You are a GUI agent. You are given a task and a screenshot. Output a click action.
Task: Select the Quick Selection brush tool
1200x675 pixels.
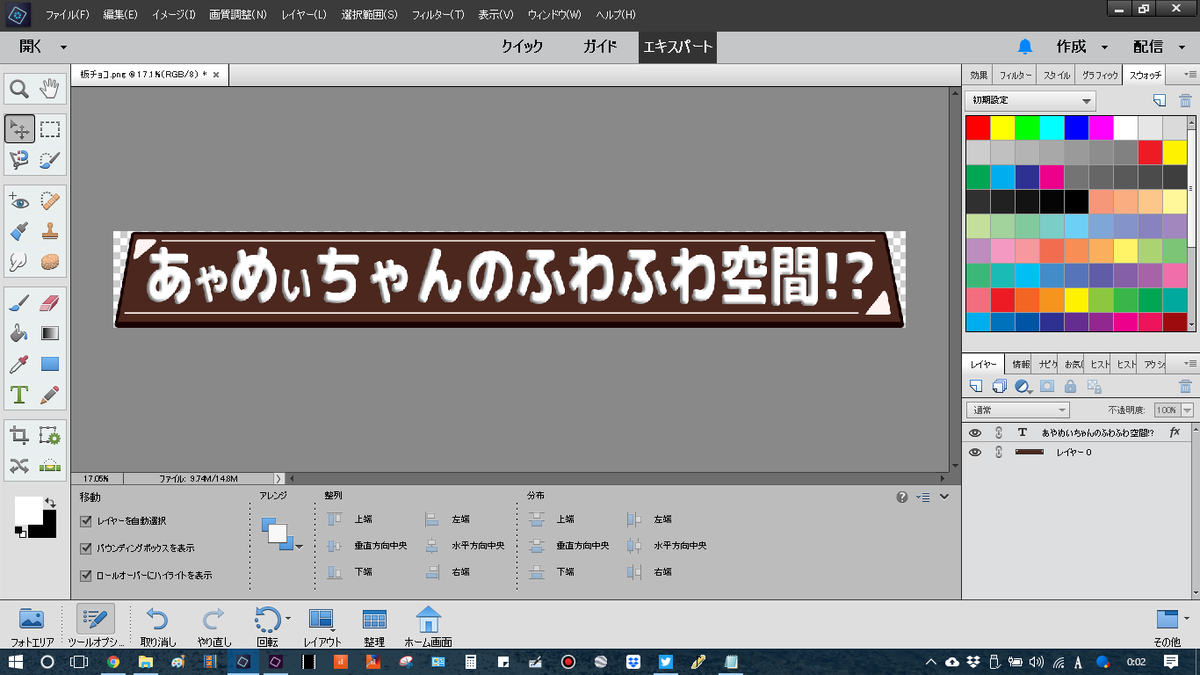click(50, 159)
